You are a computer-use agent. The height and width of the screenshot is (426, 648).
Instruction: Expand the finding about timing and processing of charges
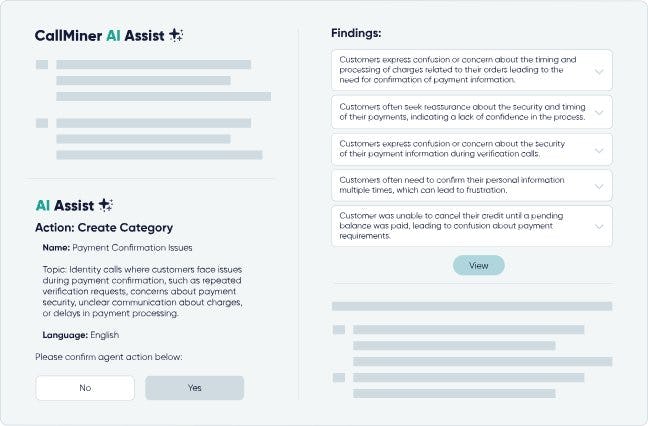(x=598, y=72)
